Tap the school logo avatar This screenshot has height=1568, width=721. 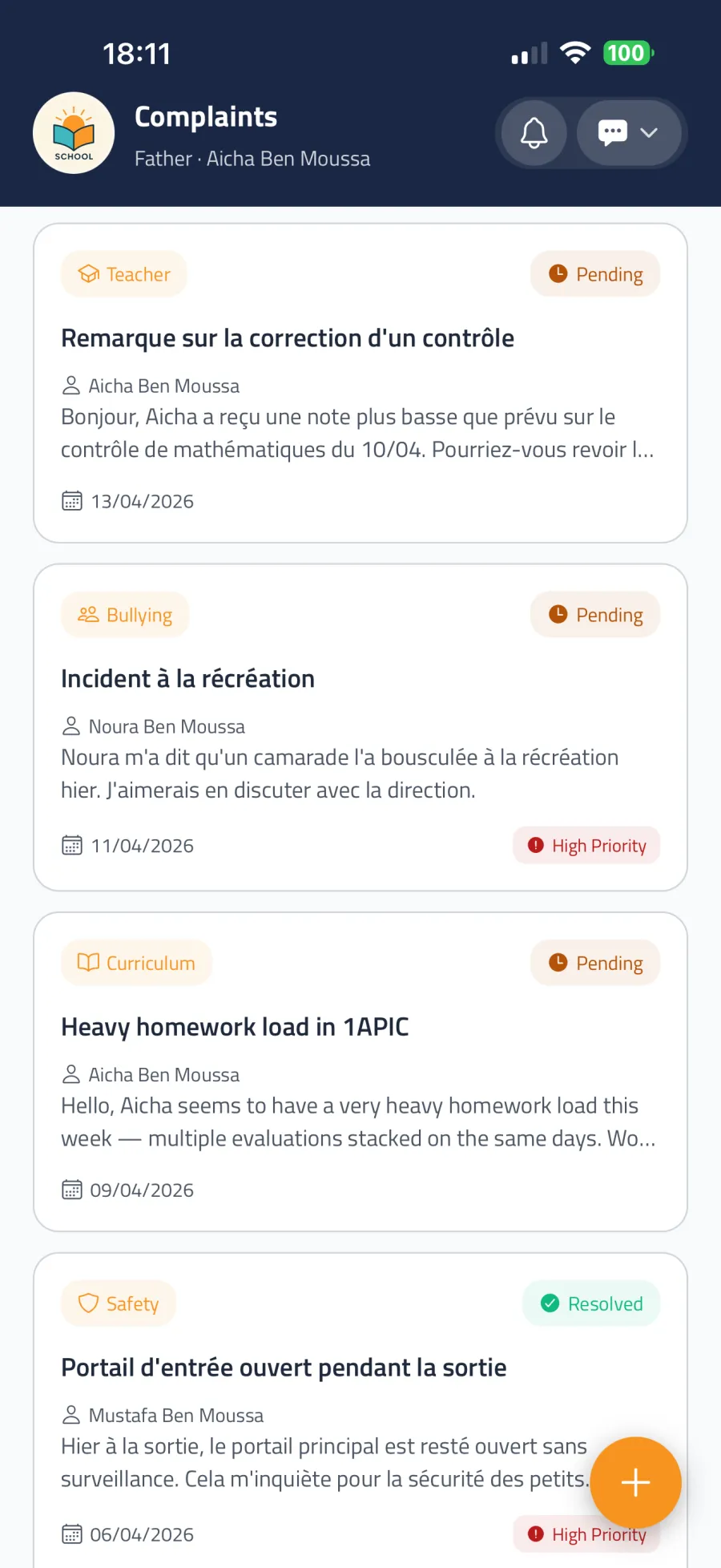pyautogui.click(x=74, y=133)
